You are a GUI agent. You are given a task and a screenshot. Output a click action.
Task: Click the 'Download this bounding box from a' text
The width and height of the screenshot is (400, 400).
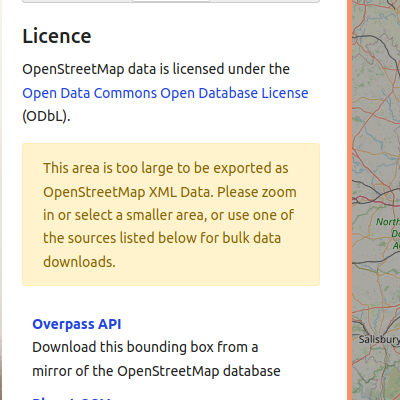click(x=145, y=347)
